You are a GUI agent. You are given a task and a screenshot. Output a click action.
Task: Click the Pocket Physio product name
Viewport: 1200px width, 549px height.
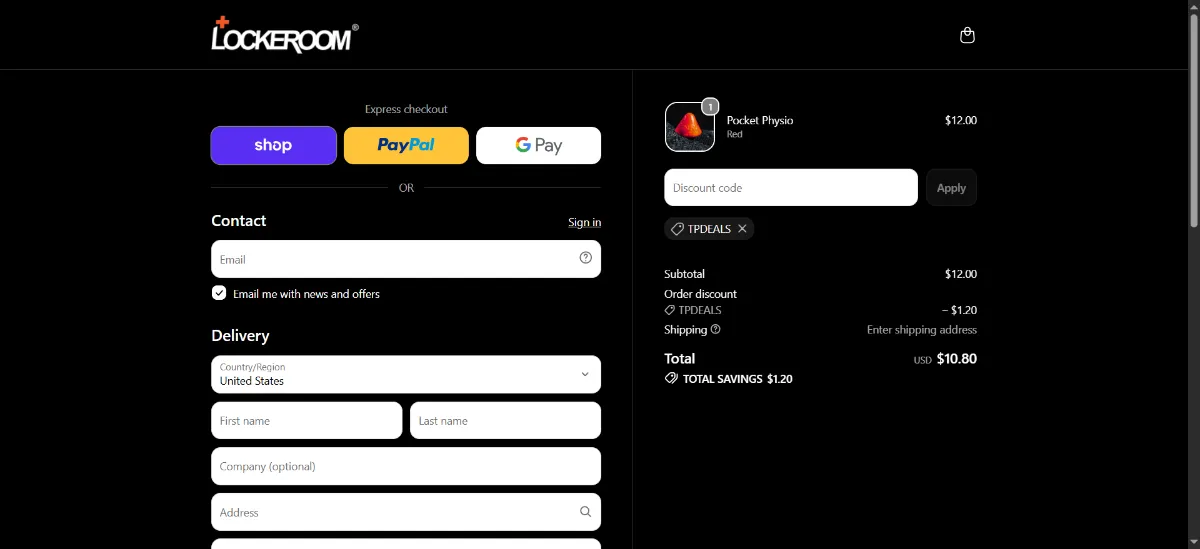[x=760, y=120]
